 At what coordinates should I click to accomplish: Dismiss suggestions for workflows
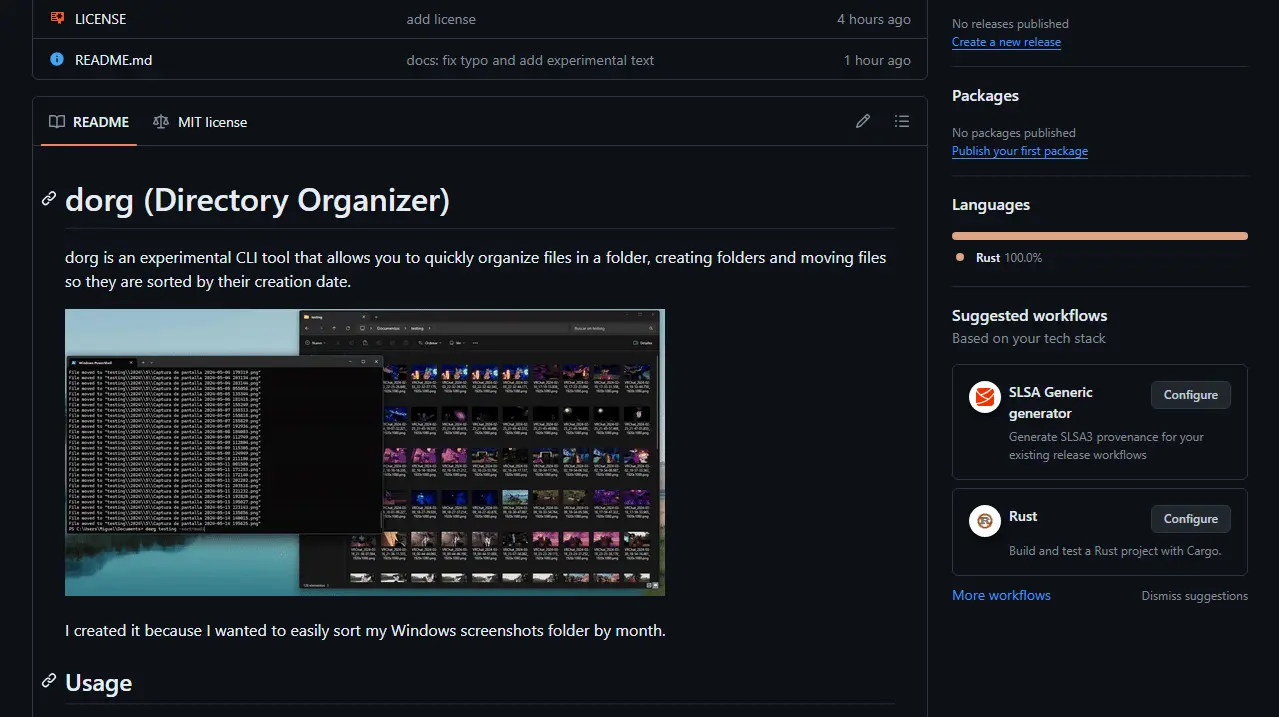(x=1194, y=596)
